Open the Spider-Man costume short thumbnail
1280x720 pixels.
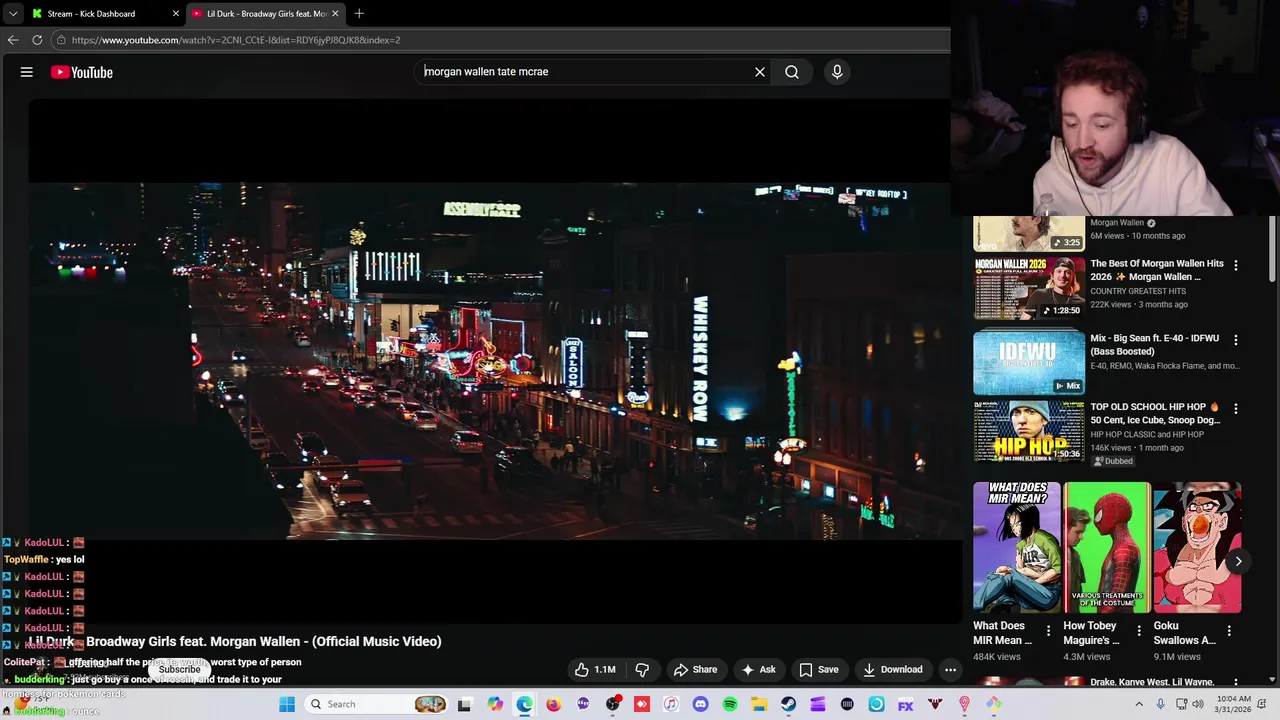[x=1107, y=548]
